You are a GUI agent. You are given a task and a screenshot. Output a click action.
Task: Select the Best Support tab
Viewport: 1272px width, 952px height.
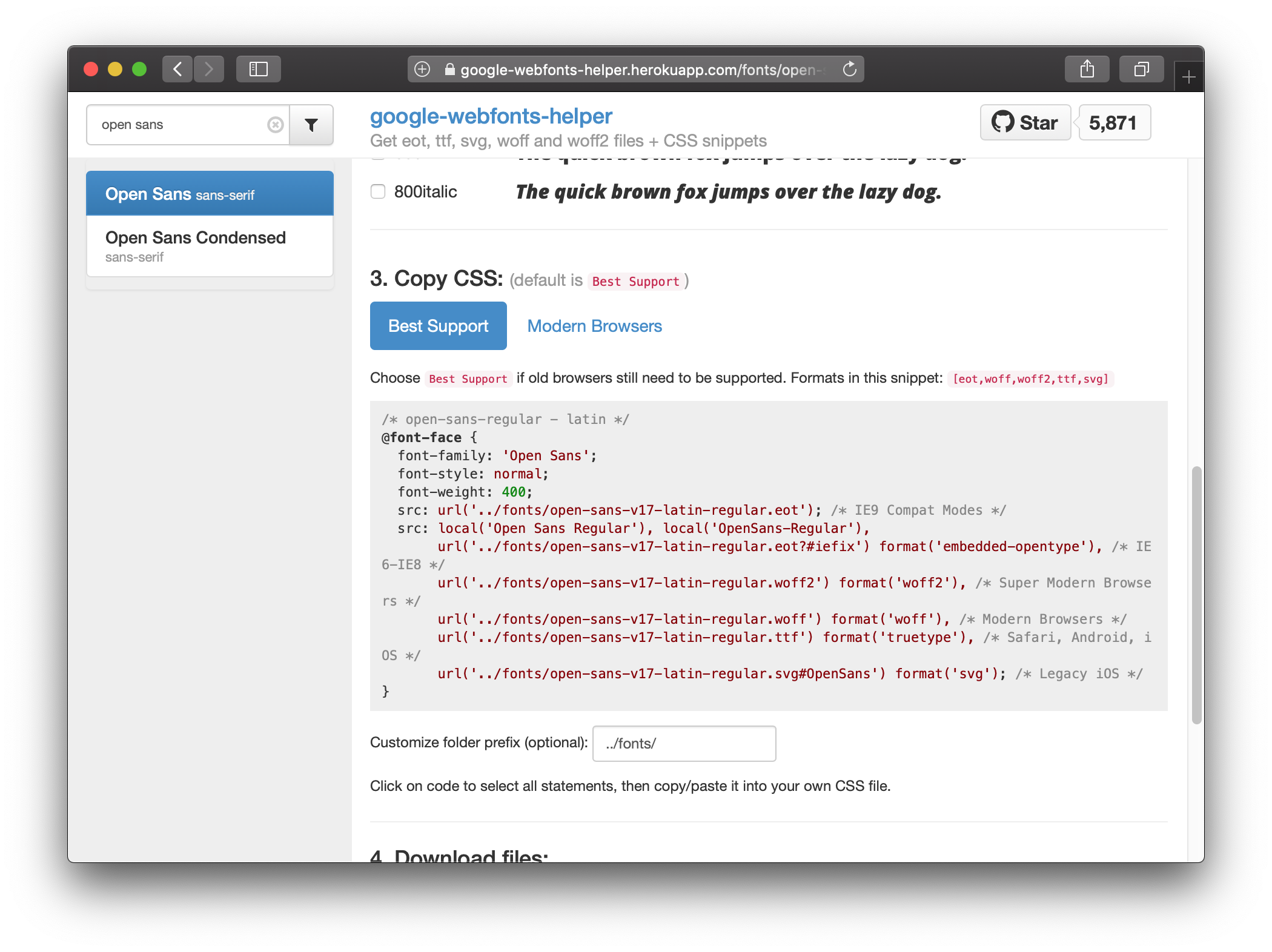pos(438,326)
